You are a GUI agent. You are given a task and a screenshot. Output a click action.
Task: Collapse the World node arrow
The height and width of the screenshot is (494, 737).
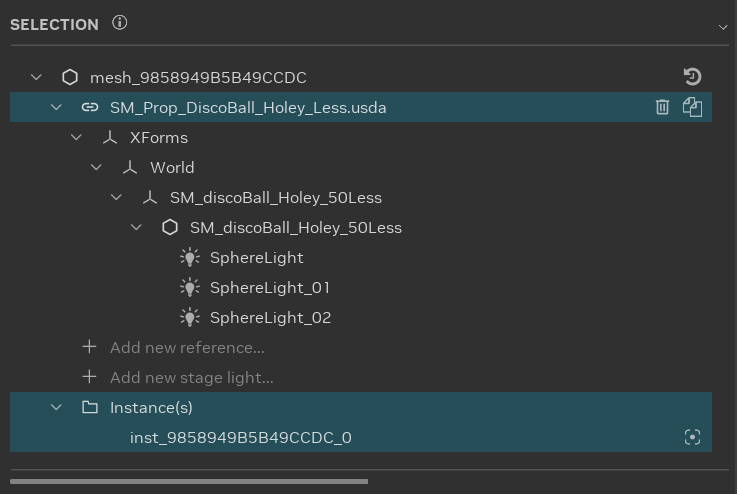click(97, 167)
